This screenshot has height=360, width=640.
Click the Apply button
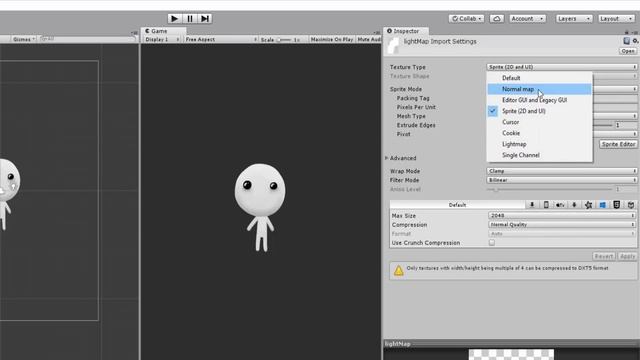pyautogui.click(x=627, y=256)
